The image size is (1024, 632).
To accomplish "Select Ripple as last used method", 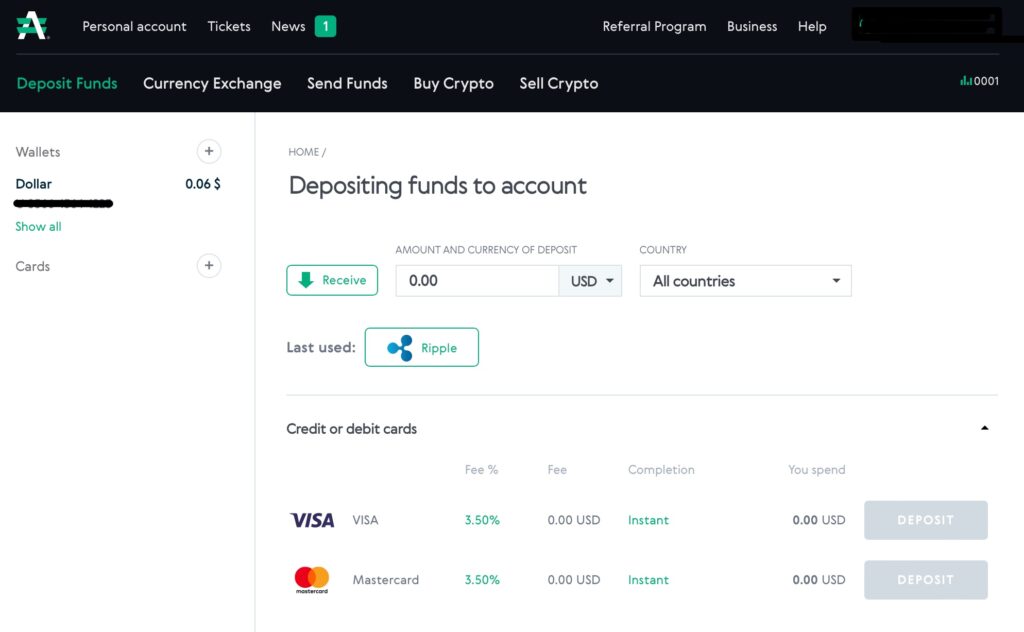I will [421, 348].
